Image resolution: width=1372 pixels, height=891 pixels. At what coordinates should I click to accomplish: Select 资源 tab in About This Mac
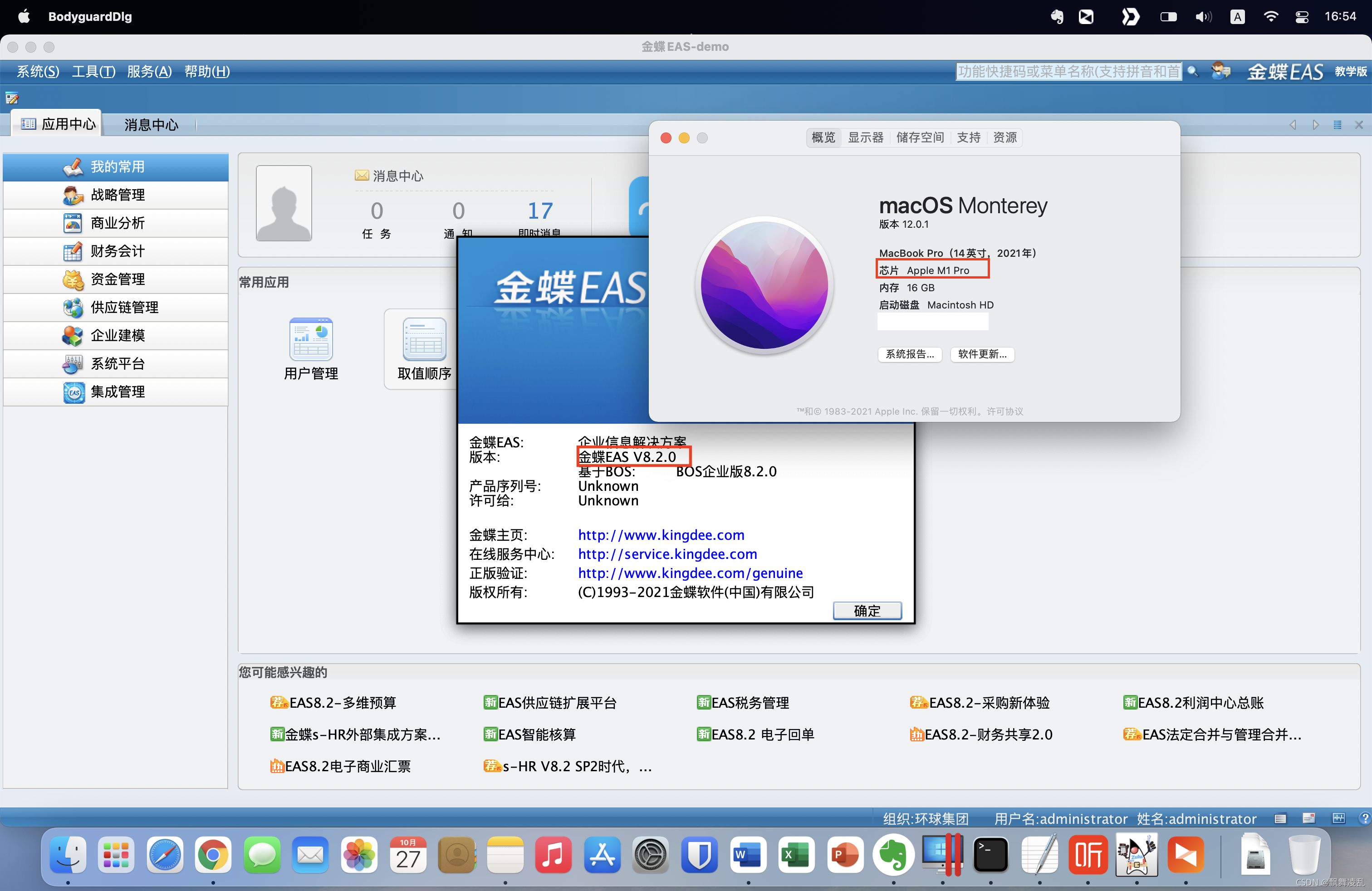click(1005, 138)
